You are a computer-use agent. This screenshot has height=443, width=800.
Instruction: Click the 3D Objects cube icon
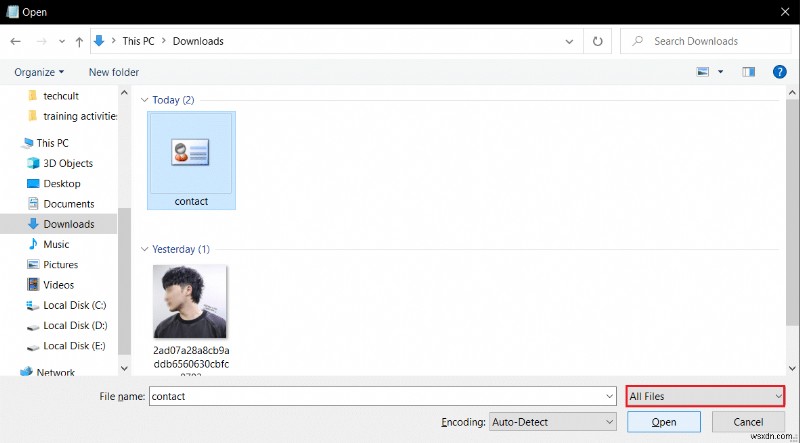pyautogui.click(x=33, y=163)
